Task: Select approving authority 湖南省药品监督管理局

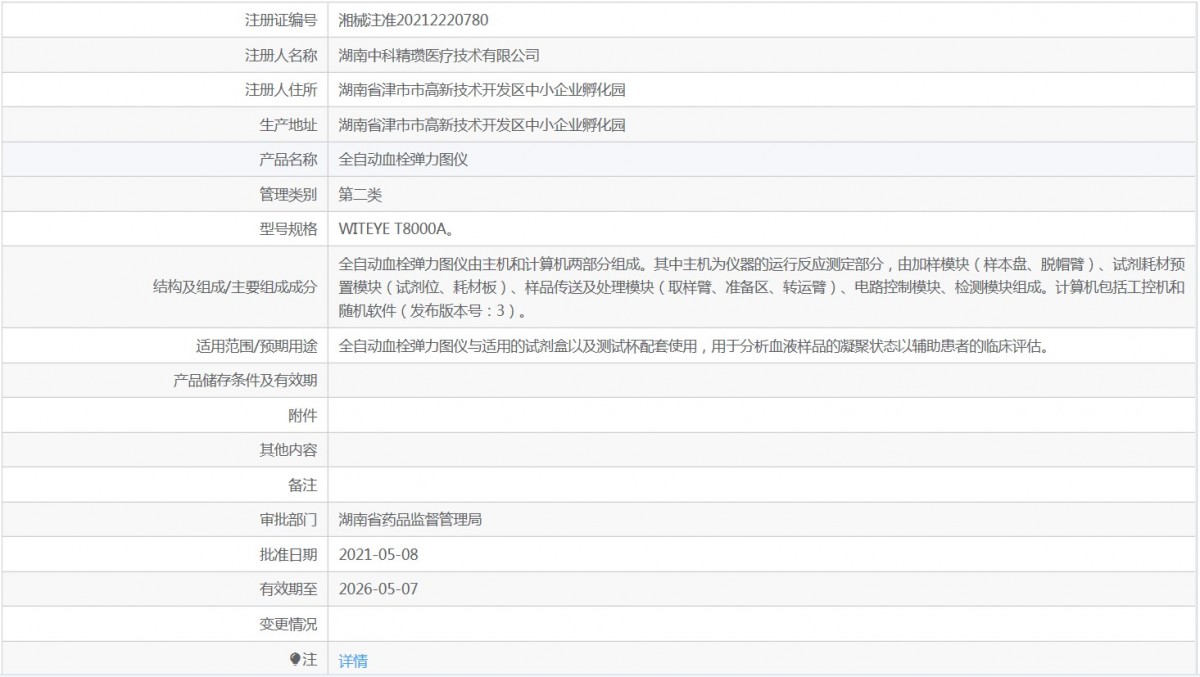Action: pos(411,520)
